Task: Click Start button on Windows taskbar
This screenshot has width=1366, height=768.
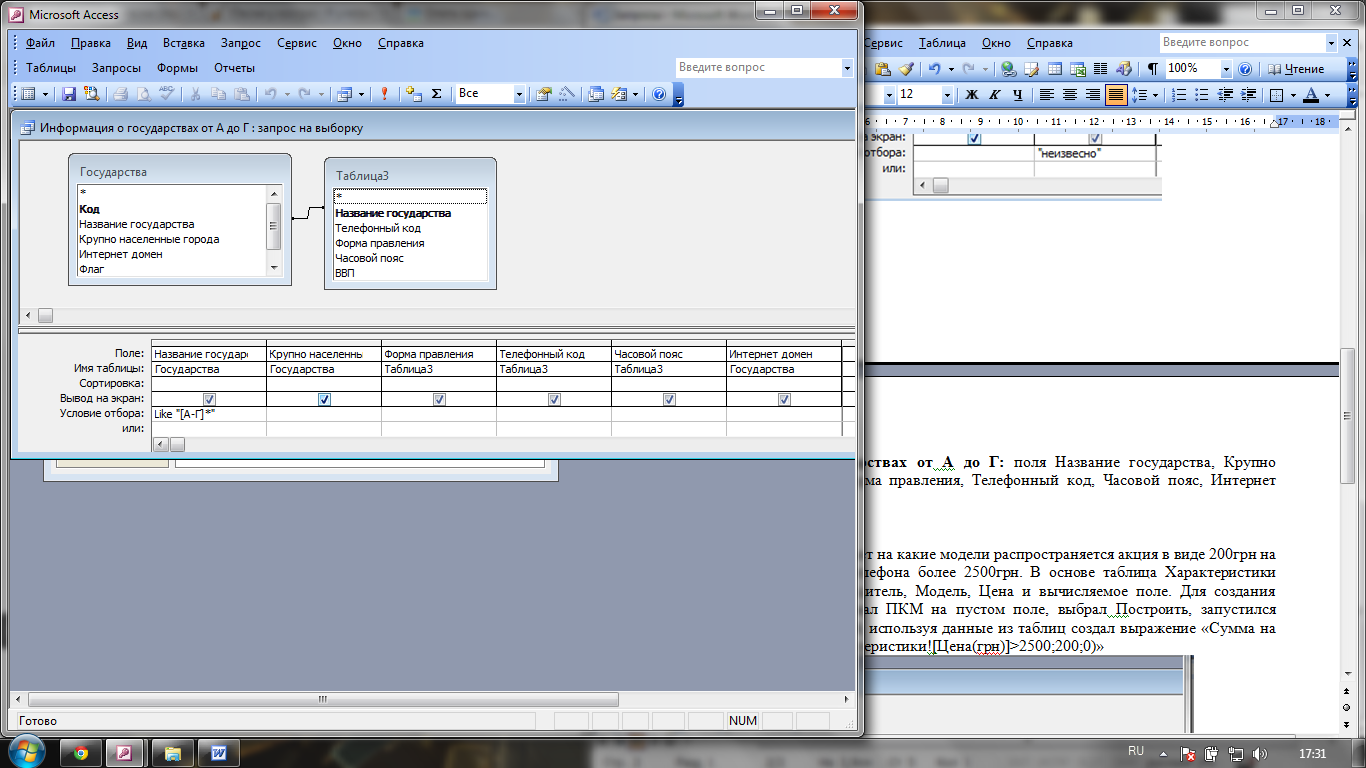Action: point(25,752)
